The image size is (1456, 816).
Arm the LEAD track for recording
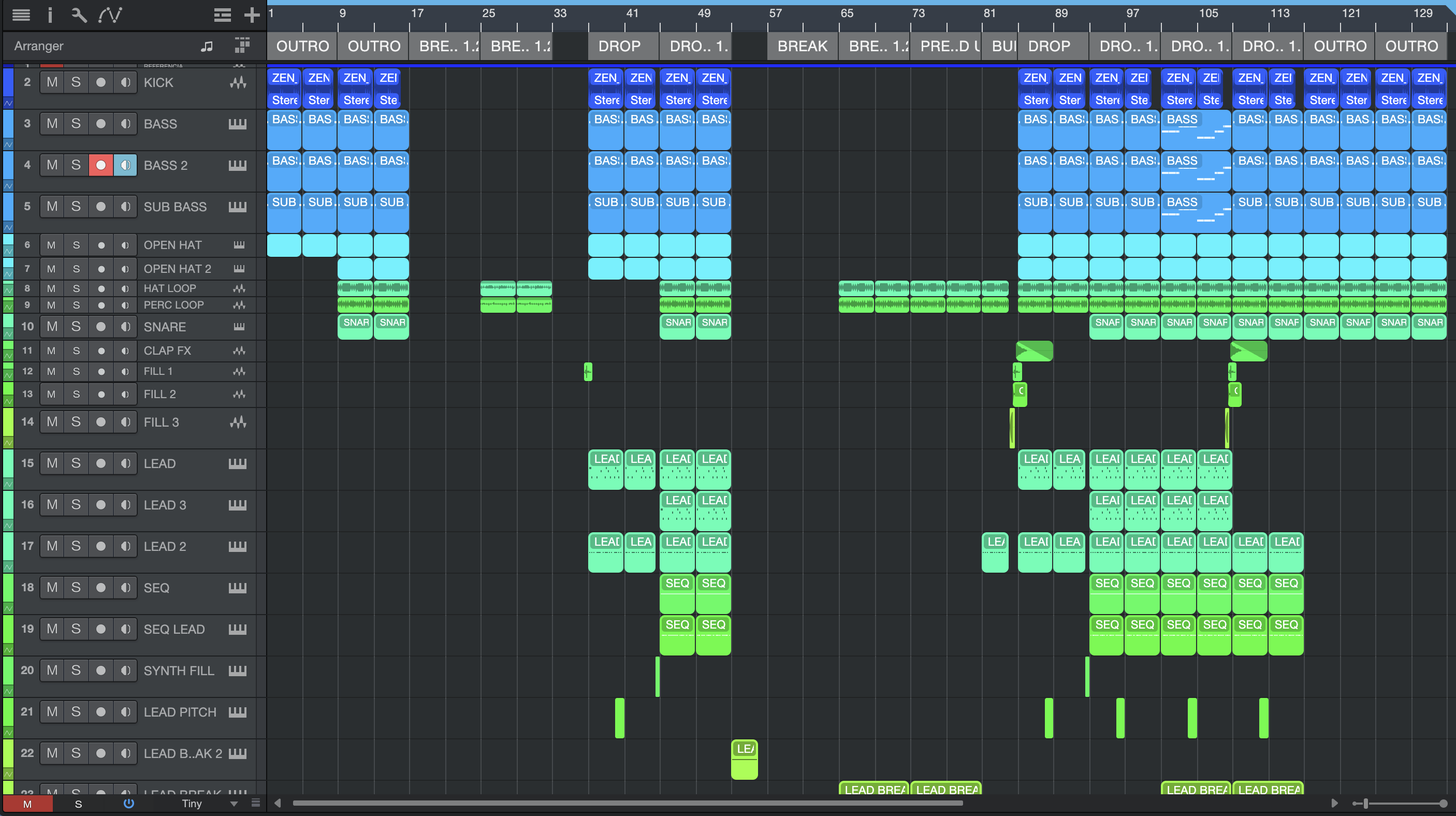[100, 463]
